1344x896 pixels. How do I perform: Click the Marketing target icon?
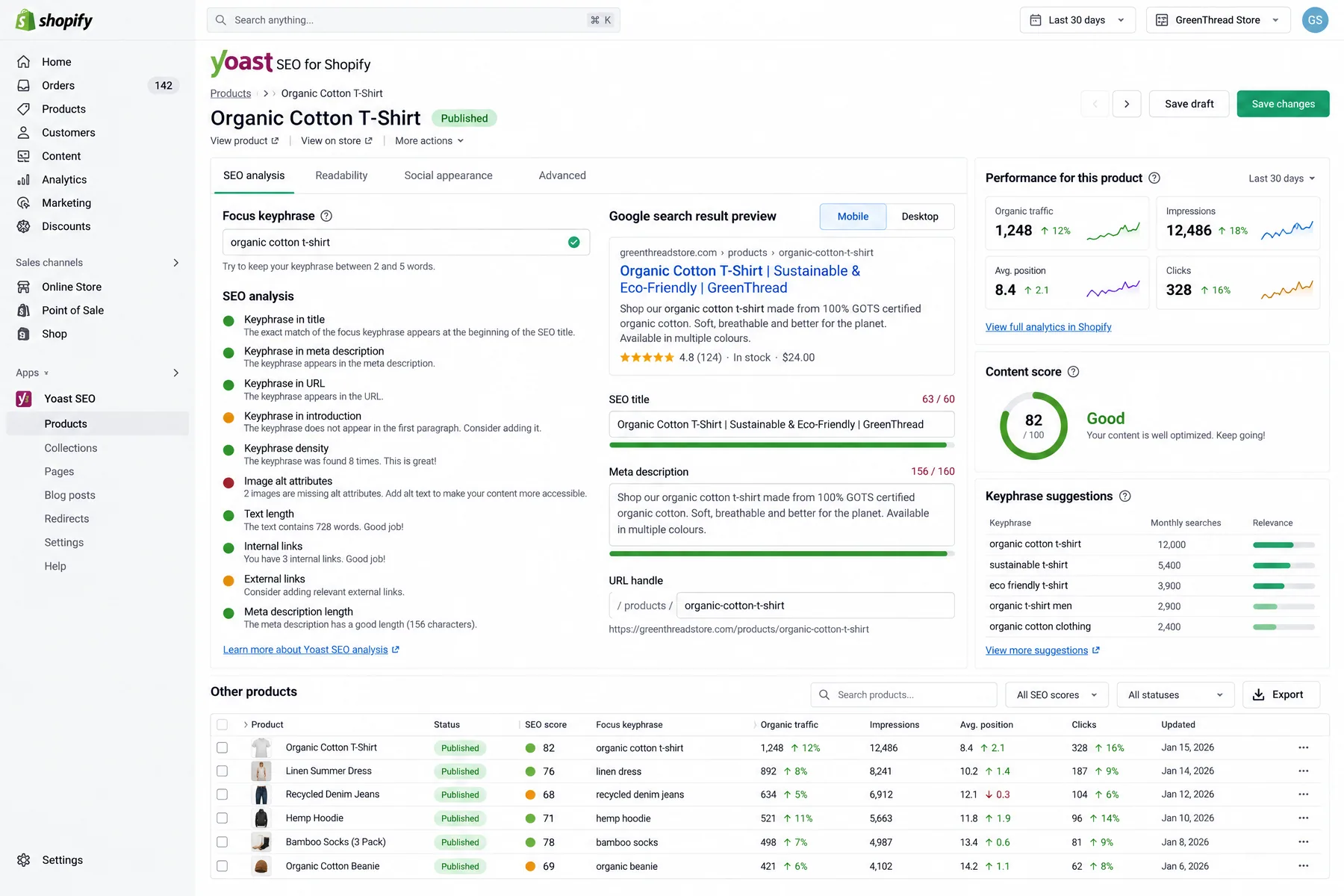24,203
